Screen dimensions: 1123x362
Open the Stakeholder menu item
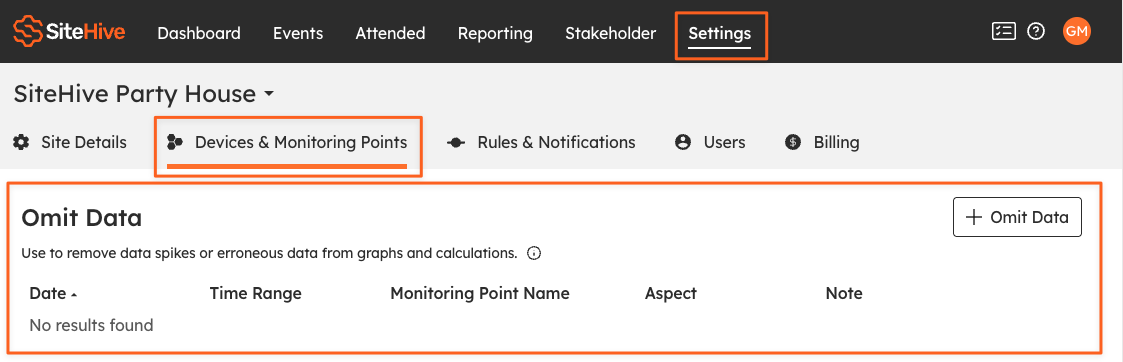click(610, 33)
